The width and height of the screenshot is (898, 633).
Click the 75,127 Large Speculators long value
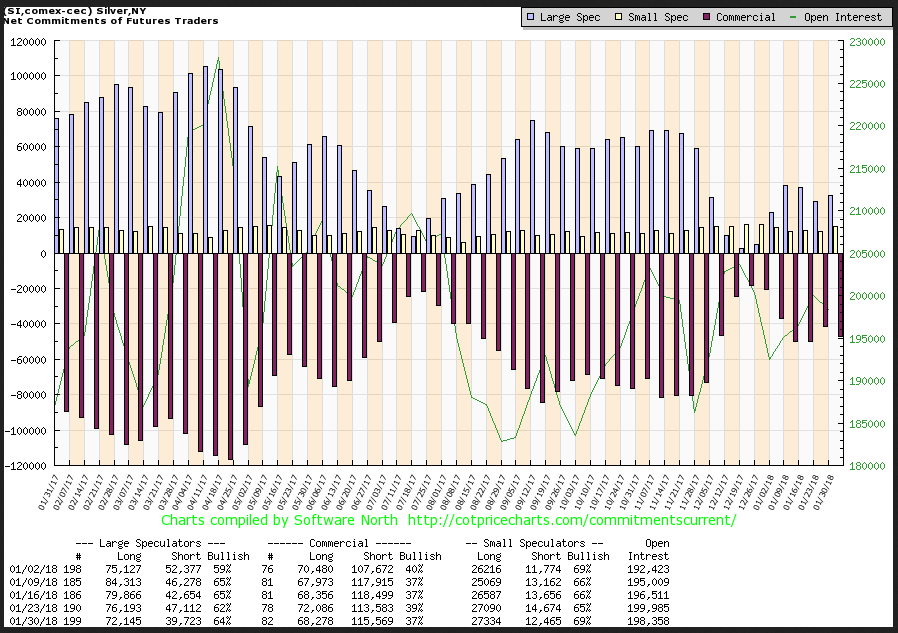pyautogui.click(x=126, y=568)
